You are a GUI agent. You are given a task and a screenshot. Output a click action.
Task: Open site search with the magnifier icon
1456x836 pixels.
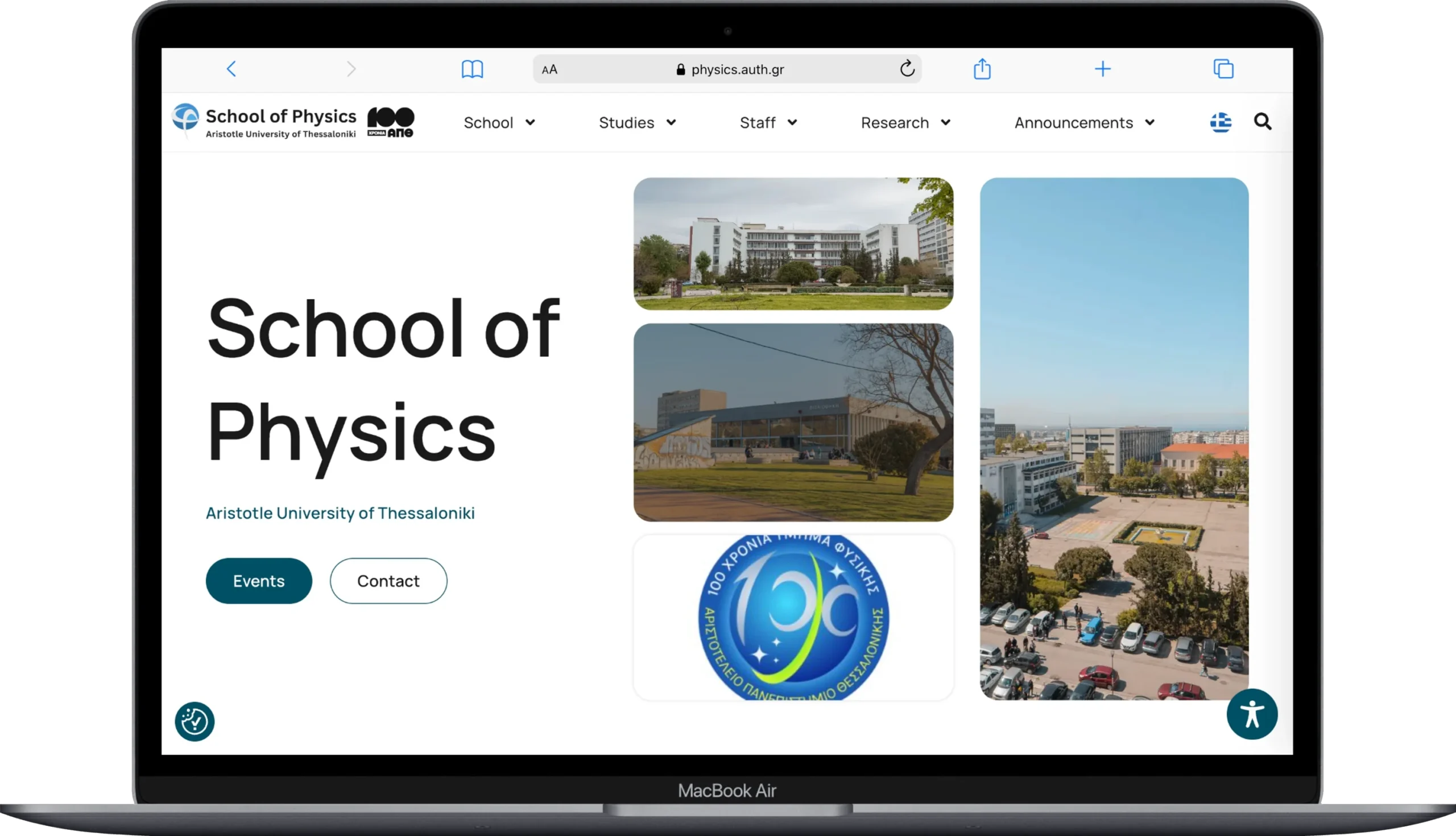point(1263,122)
